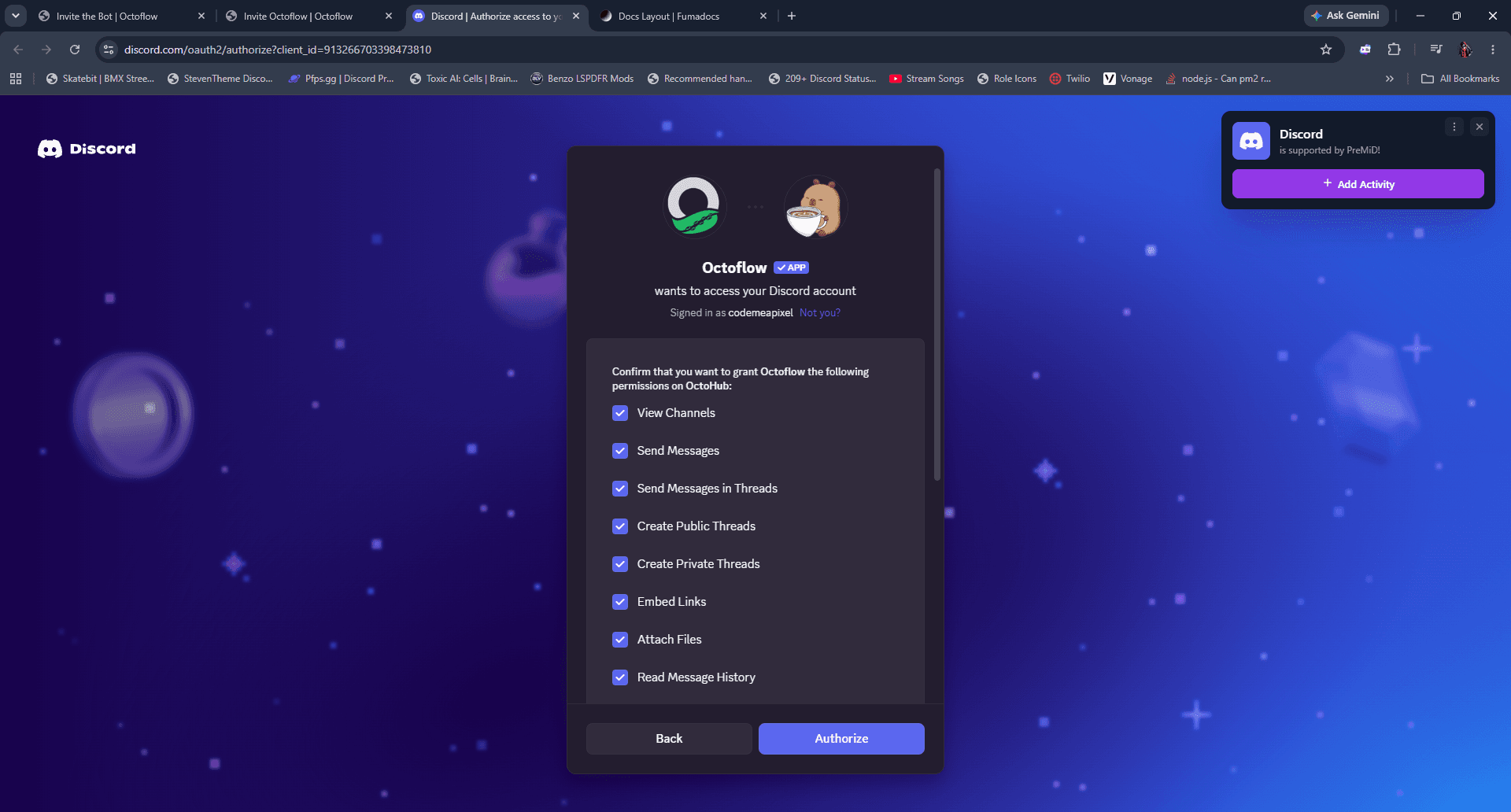Click Add Activity in PreMiD popup

(x=1358, y=184)
